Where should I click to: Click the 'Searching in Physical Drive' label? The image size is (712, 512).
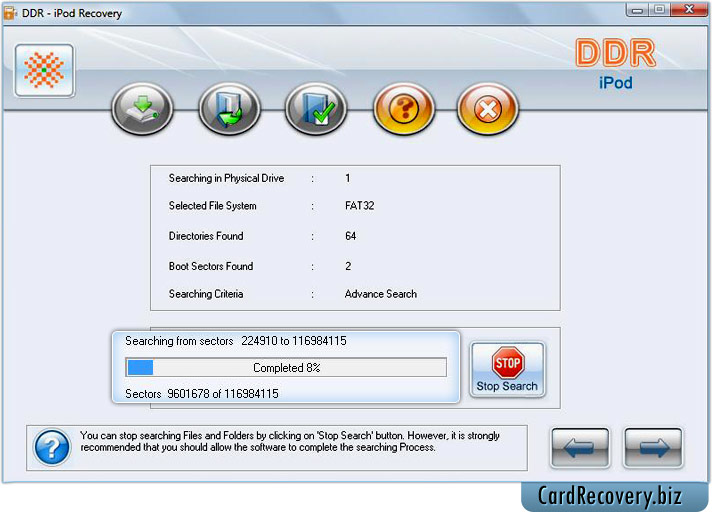226,178
